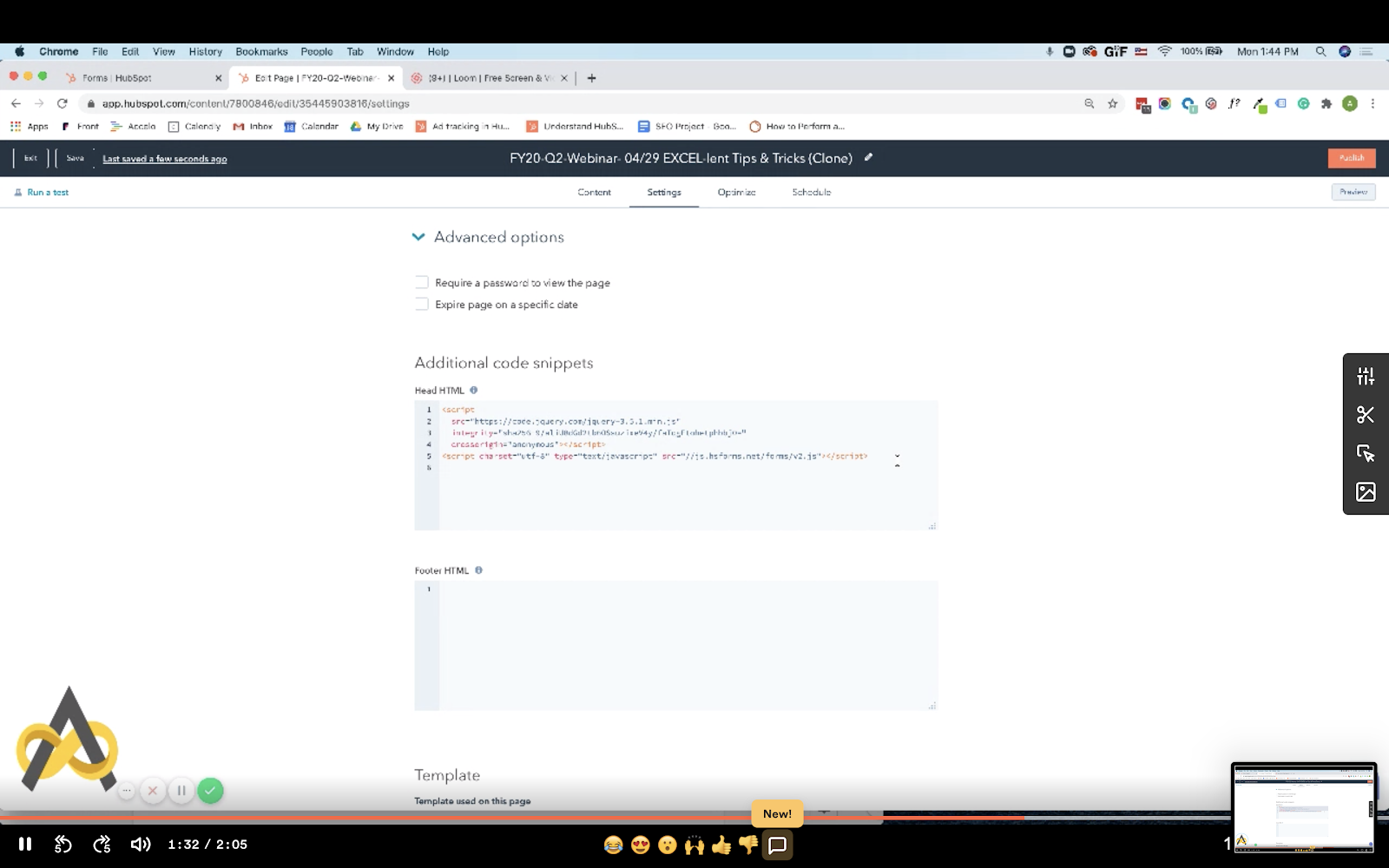Click the recorder pause button circle
Viewport: 1389px width, 868px height.
181,791
